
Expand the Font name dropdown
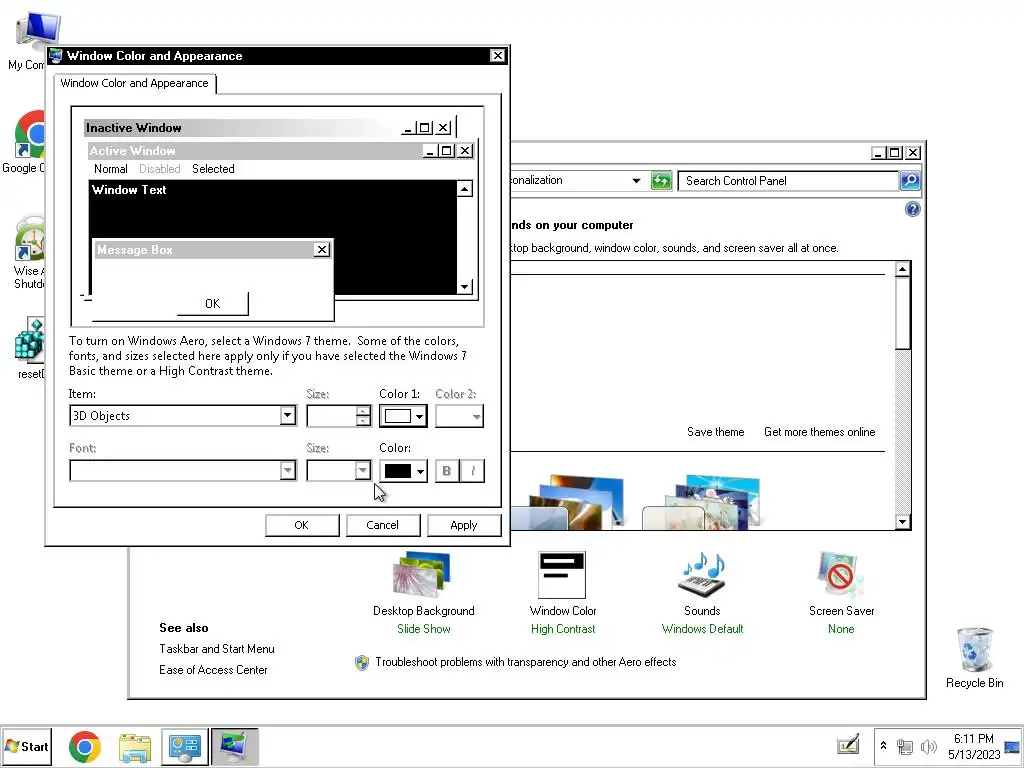[287, 470]
